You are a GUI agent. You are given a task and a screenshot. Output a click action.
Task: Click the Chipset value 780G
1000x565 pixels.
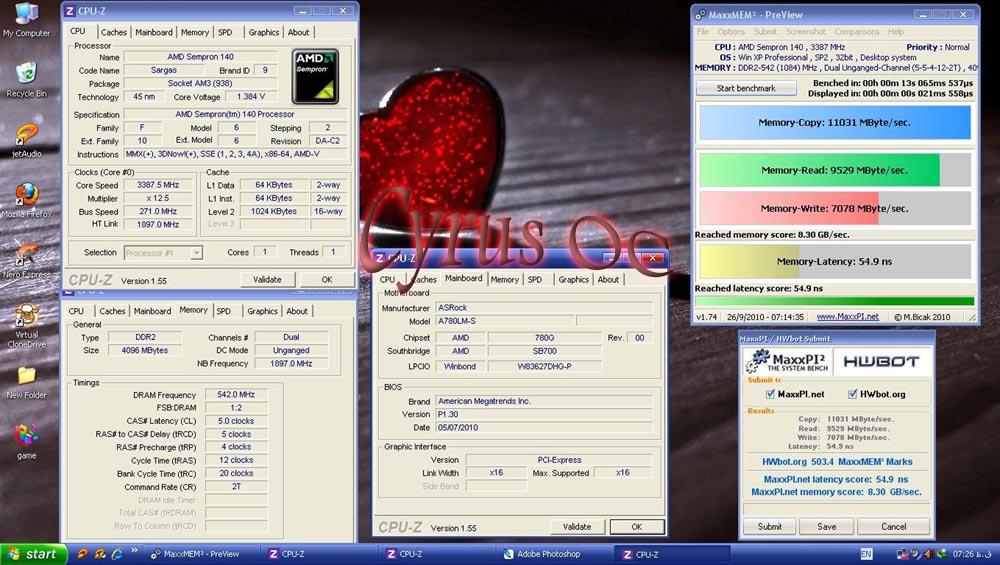[545, 338]
